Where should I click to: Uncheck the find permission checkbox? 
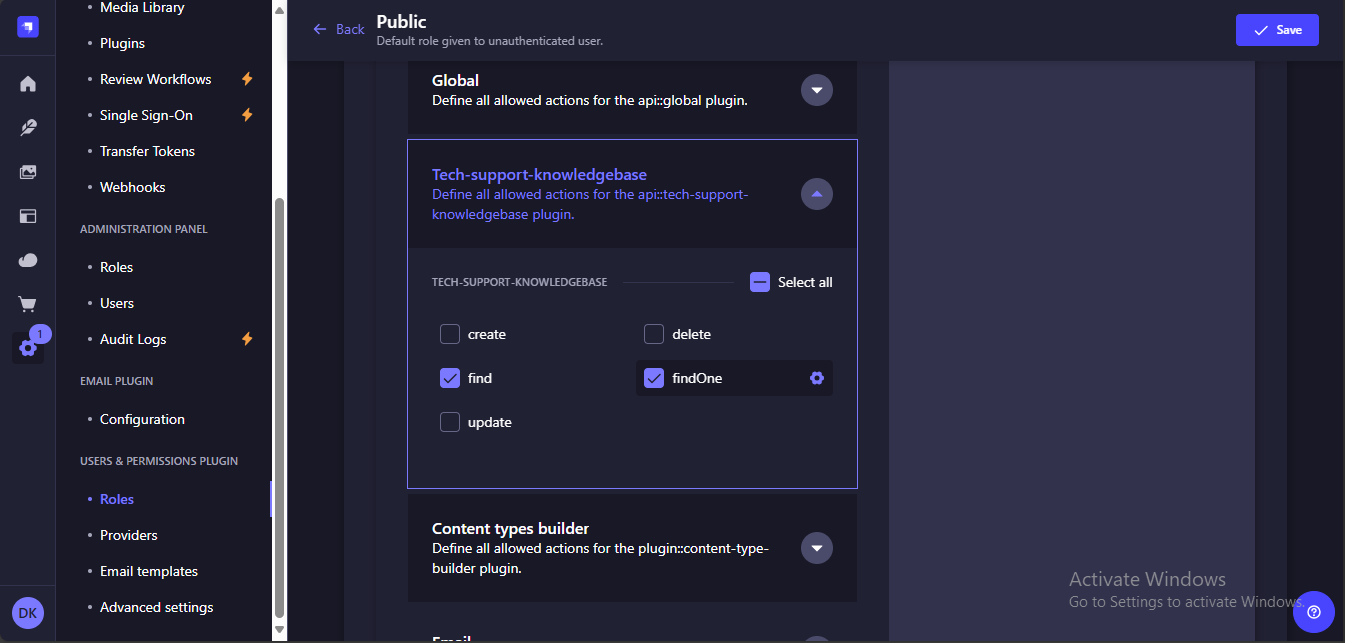click(x=450, y=378)
